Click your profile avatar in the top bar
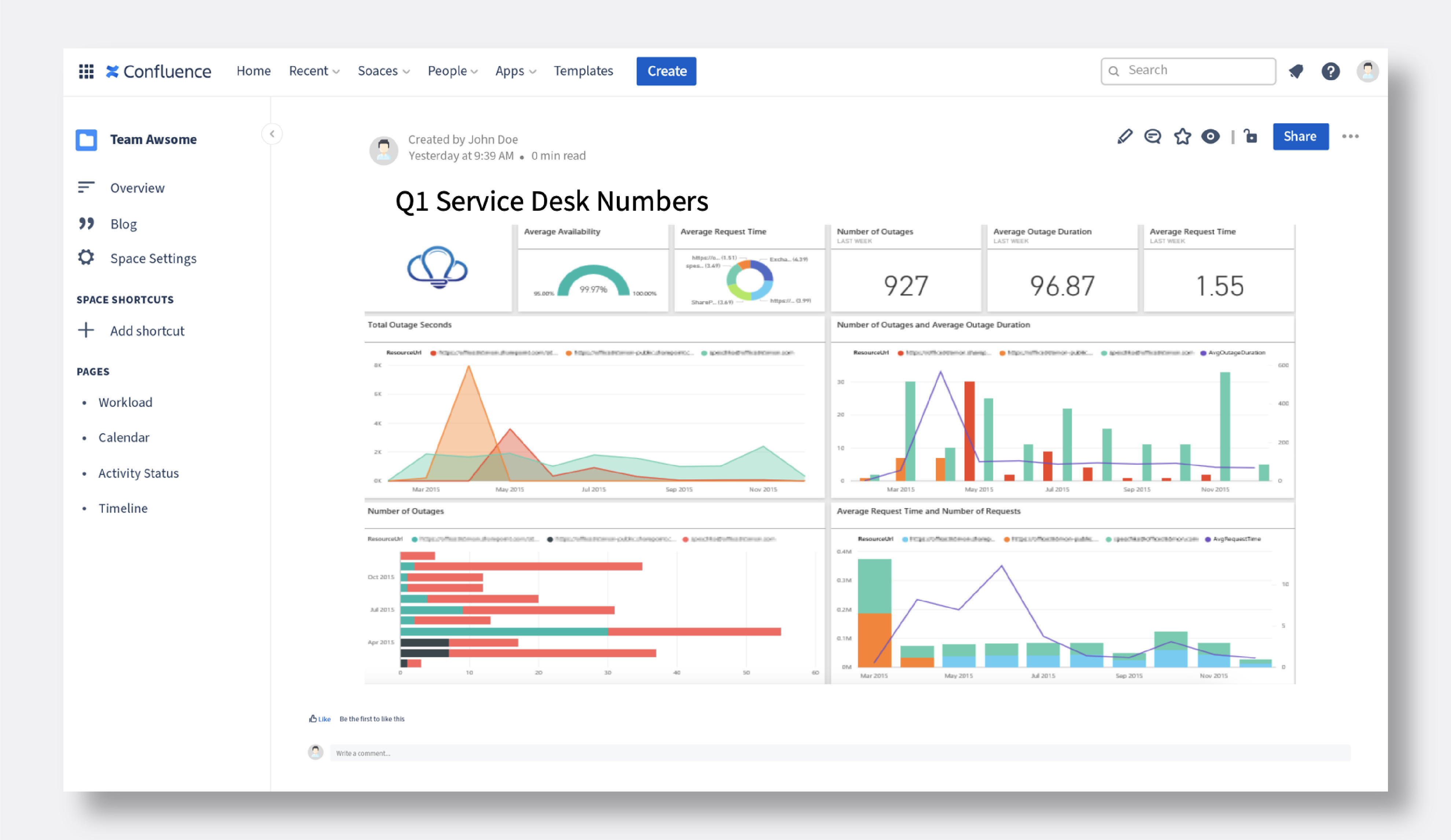Screen dimensions: 1451x840 pyautogui.click(x=1367, y=71)
